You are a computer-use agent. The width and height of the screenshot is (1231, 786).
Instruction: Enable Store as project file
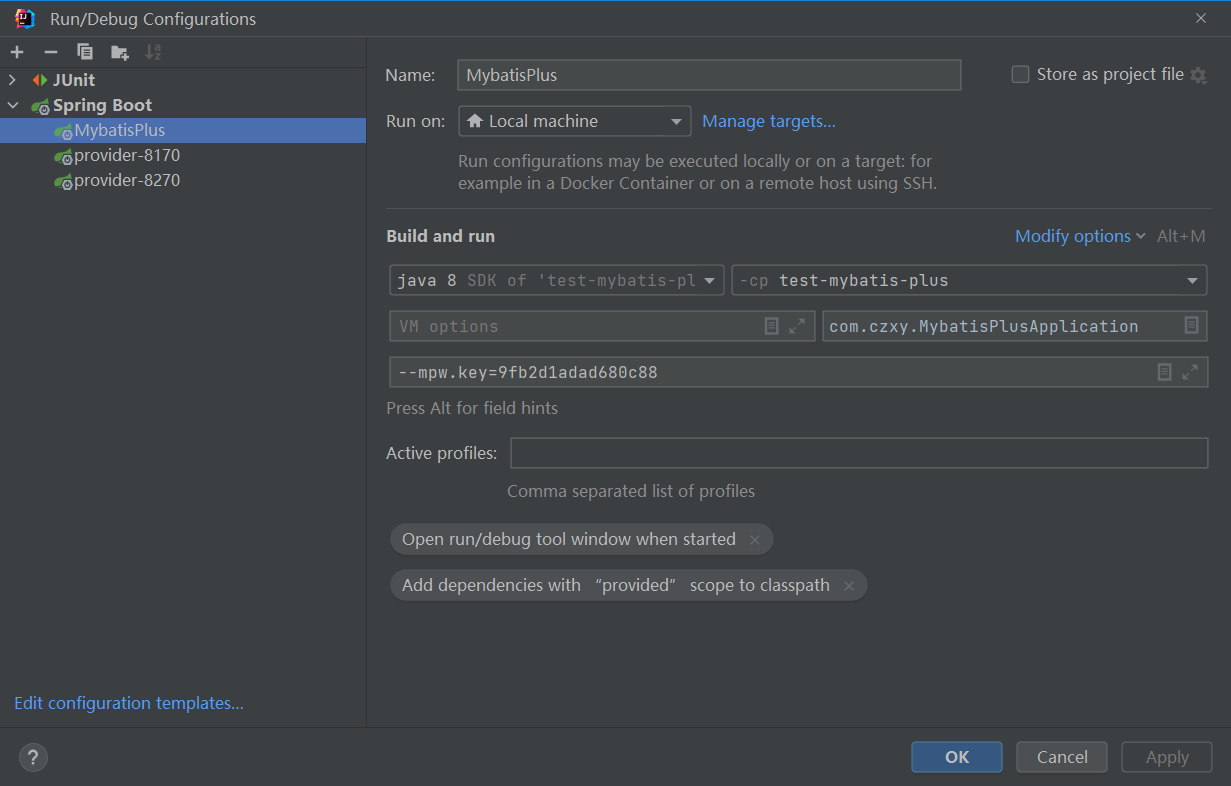[x=1020, y=74]
